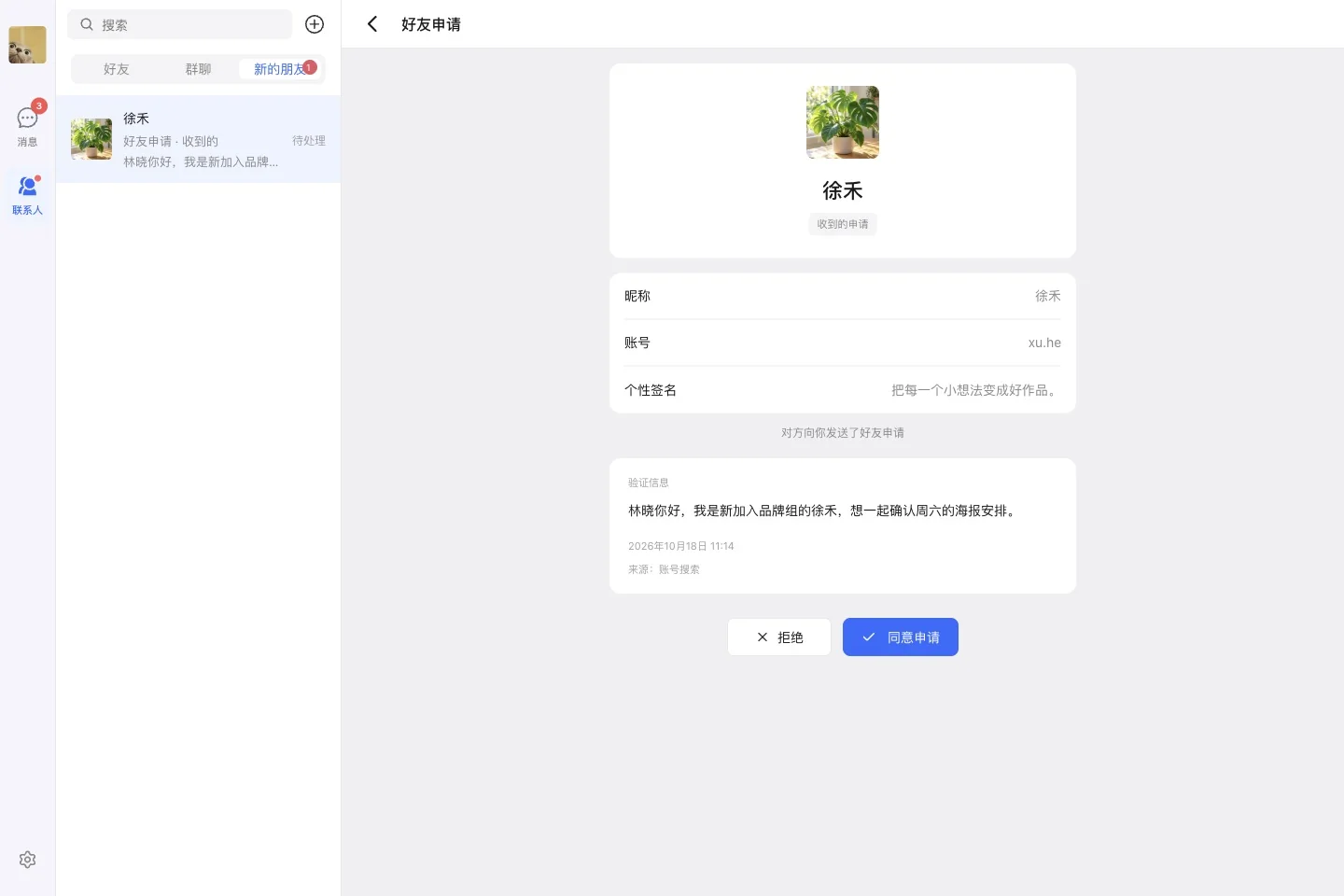Click the account value xu.he
The height and width of the screenshot is (896, 1344).
pyautogui.click(x=1044, y=343)
